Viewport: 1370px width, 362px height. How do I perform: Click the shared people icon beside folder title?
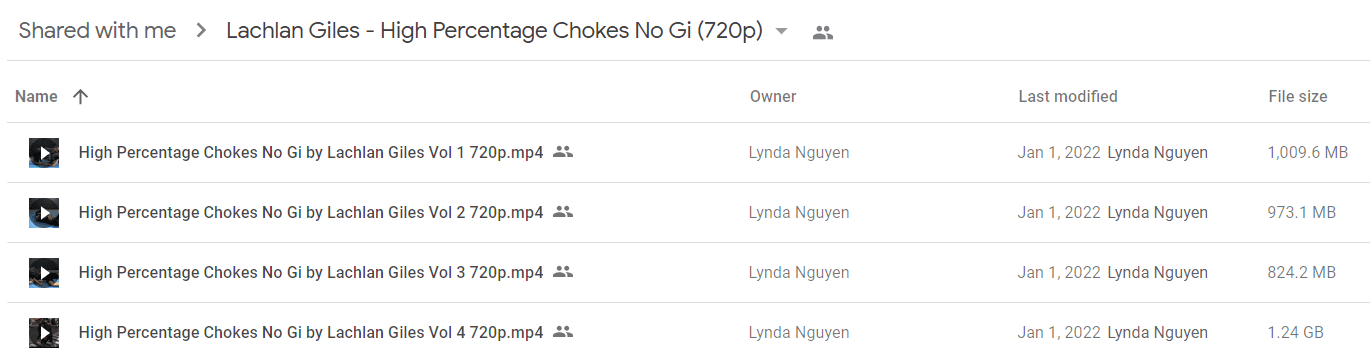click(x=823, y=32)
